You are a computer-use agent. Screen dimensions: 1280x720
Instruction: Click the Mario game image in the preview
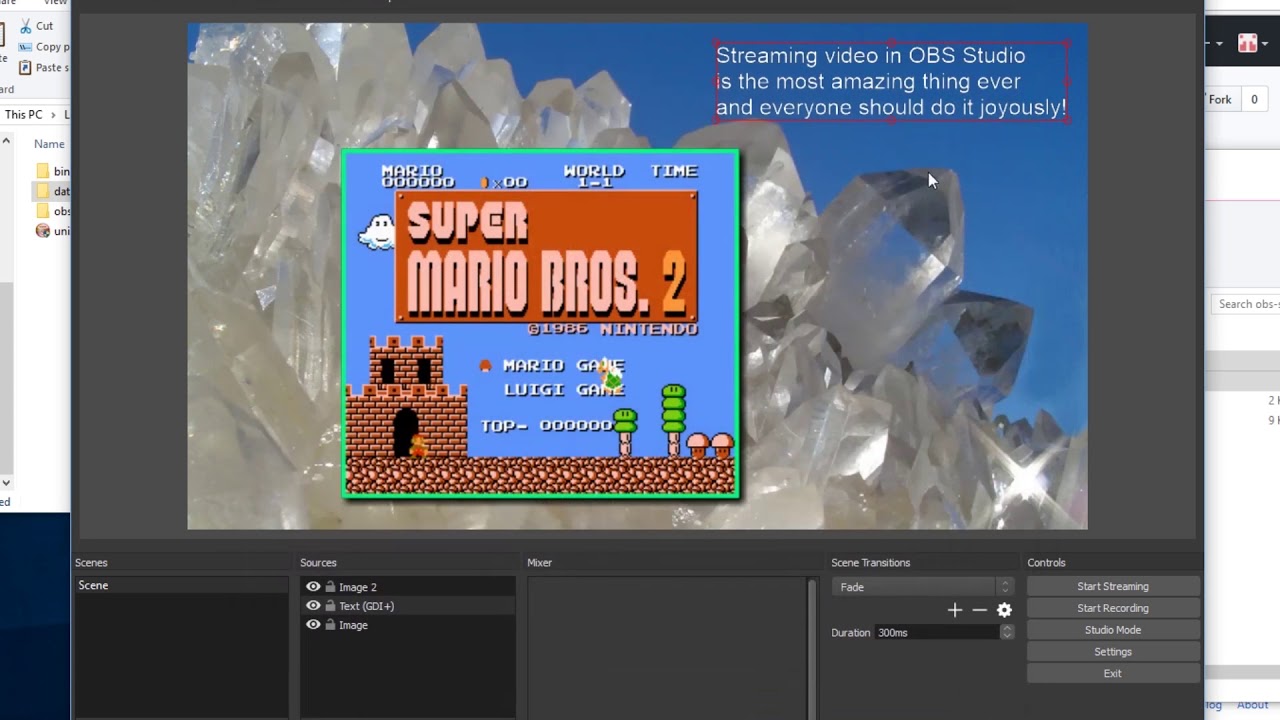(541, 323)
